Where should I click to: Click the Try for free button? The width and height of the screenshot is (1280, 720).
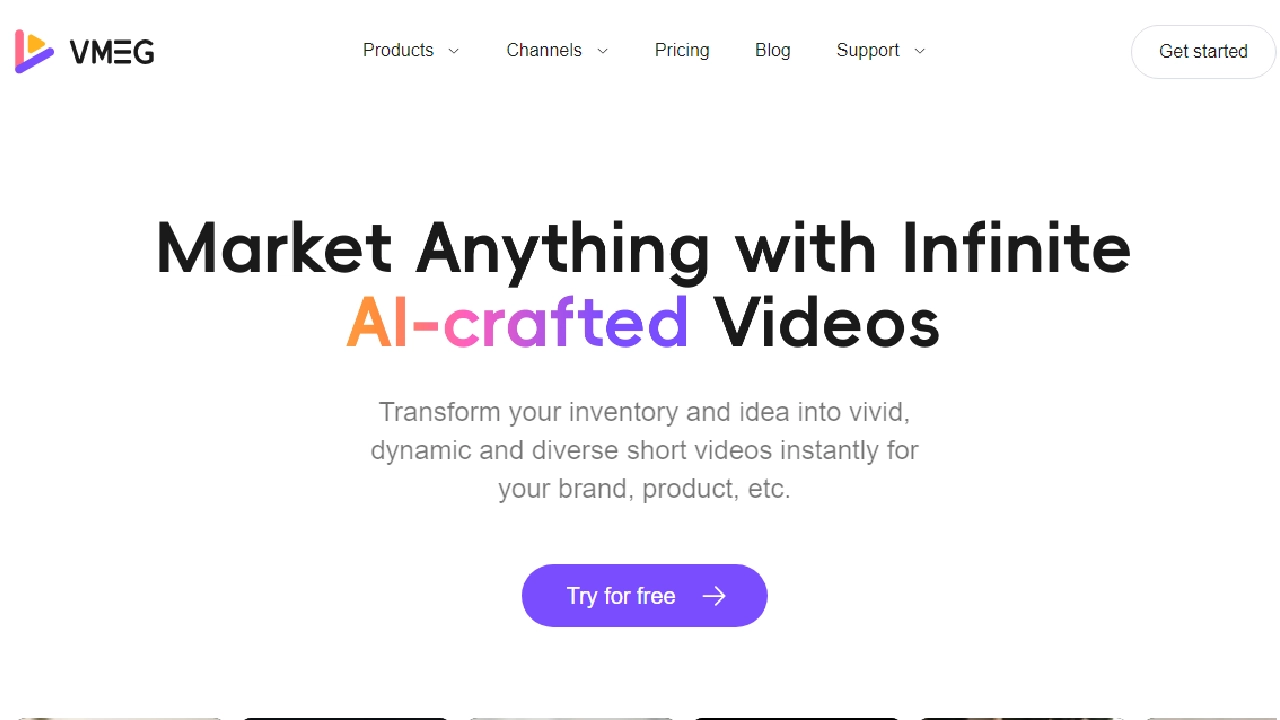(644, 596)
